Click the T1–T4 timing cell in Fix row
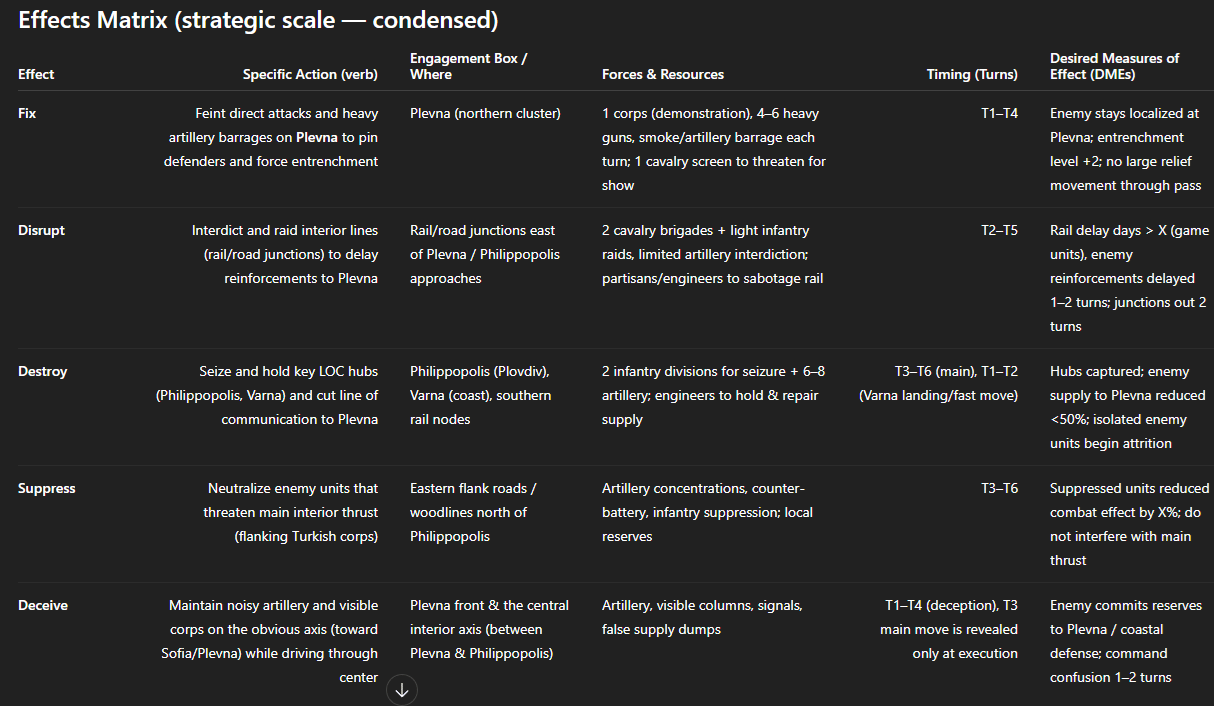The height and width of the screenshot is (706, 1214). [999, 113]
